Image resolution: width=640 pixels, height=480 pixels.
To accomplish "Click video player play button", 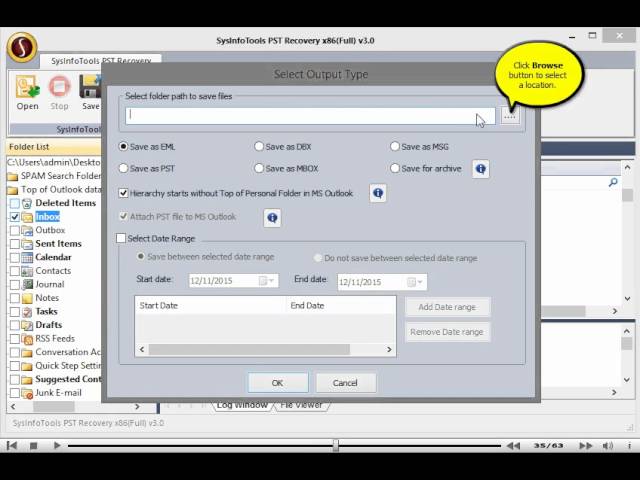I will [x=57, y=445].
